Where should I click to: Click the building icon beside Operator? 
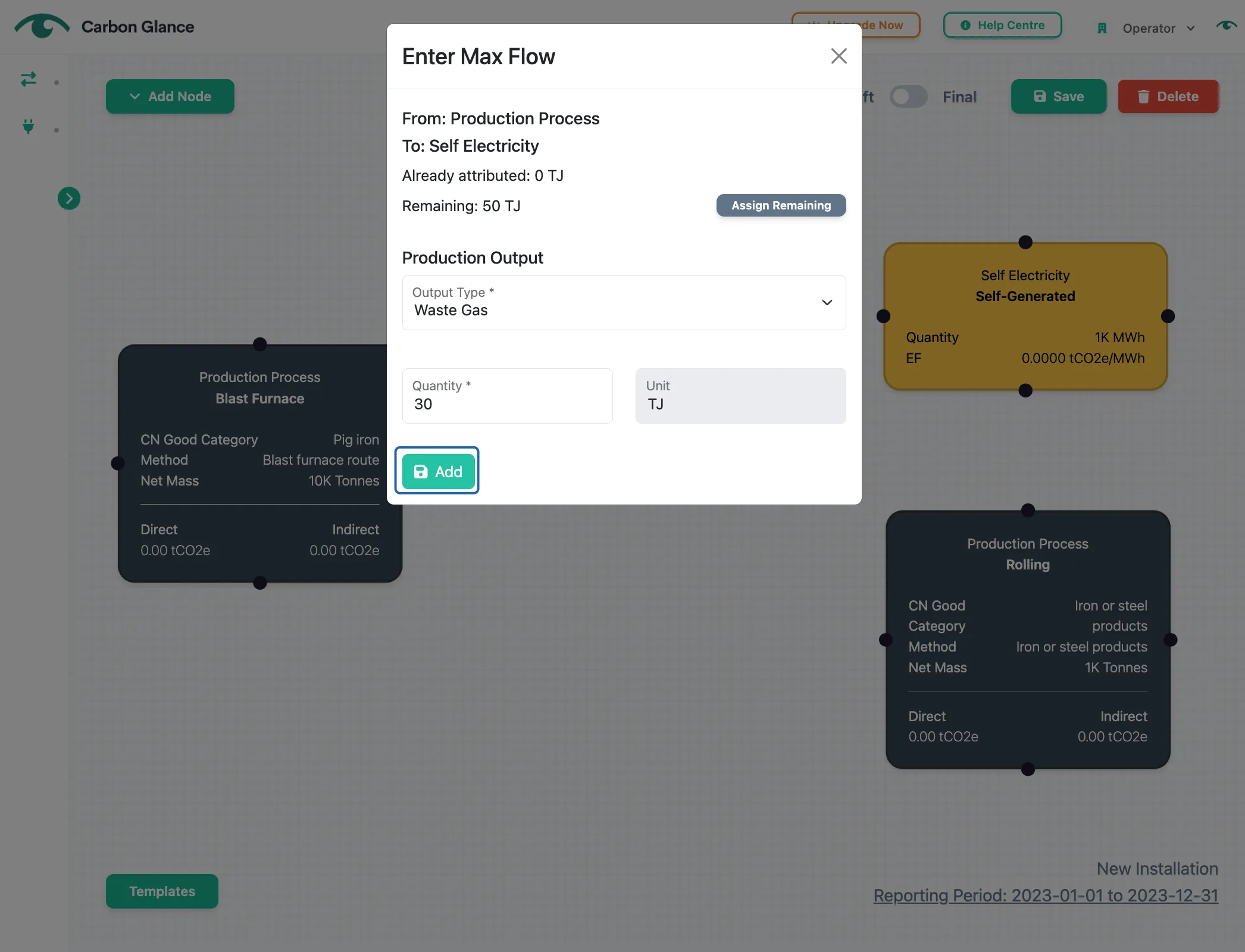[1102, 28]
